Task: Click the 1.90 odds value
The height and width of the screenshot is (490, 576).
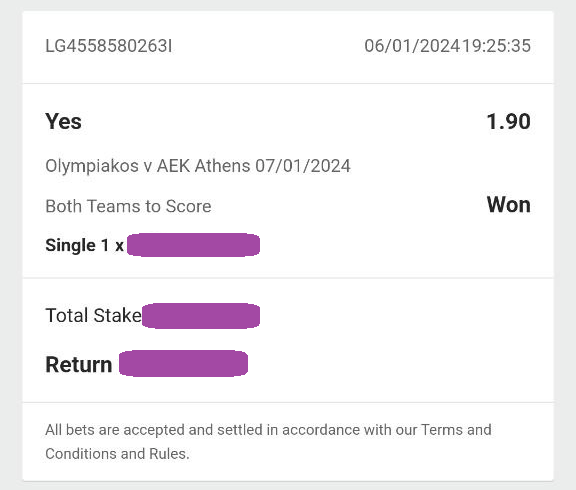Action: tap(508, 122)
